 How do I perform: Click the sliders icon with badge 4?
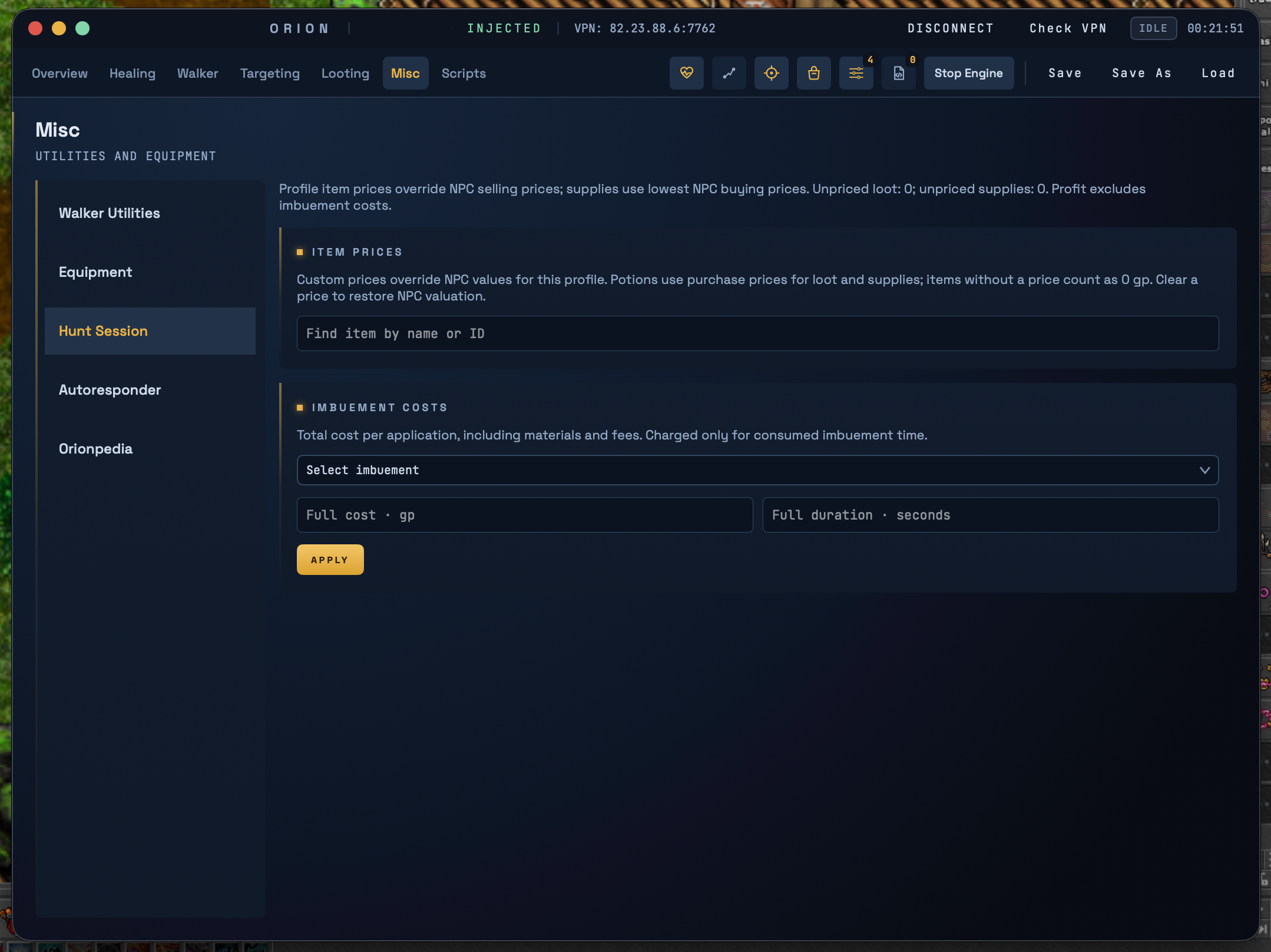click(856, 73)
